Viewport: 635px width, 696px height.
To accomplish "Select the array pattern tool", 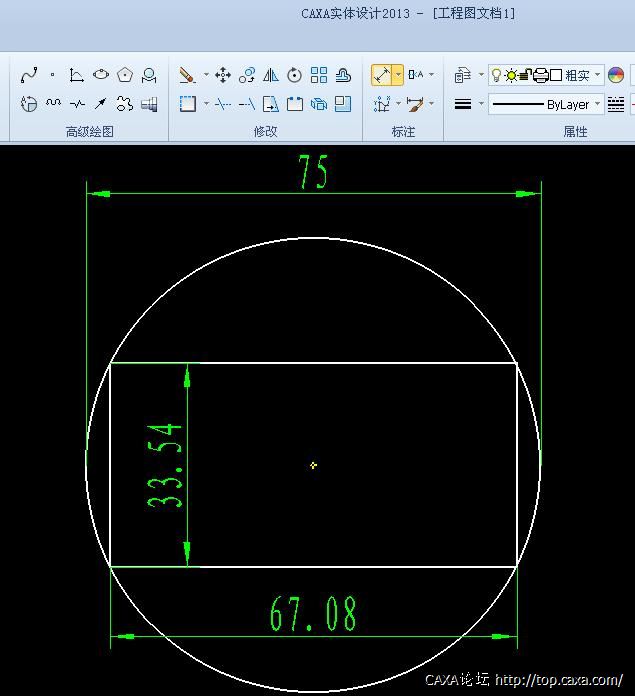I will pos(319,75).
